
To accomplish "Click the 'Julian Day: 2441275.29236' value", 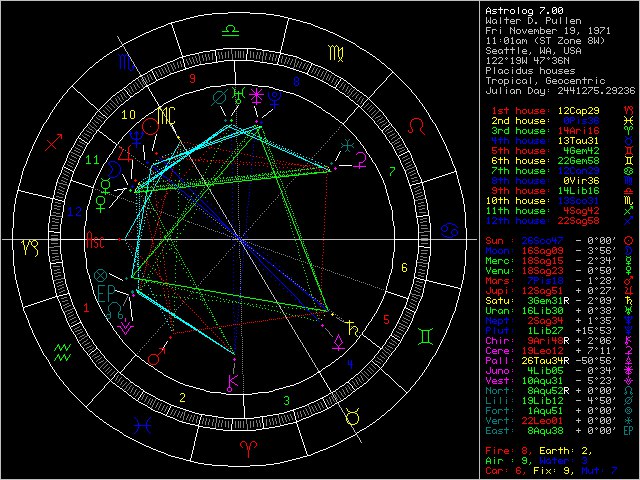I will coord(560,91).
